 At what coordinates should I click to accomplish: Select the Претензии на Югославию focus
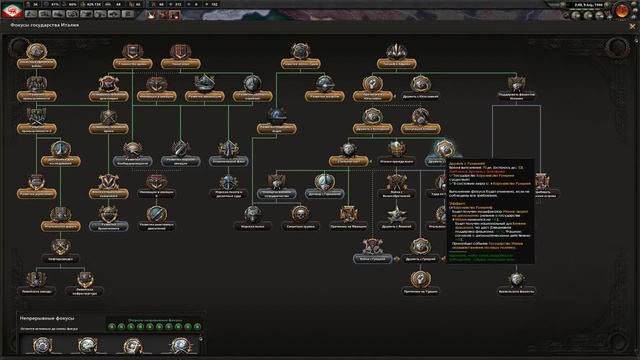tap(372, 89)
